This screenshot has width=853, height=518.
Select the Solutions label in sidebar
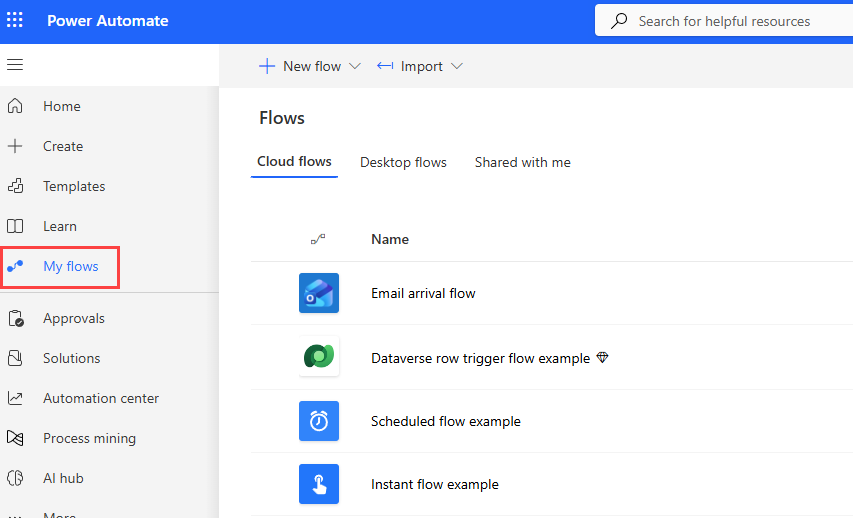tap(72, 358)
